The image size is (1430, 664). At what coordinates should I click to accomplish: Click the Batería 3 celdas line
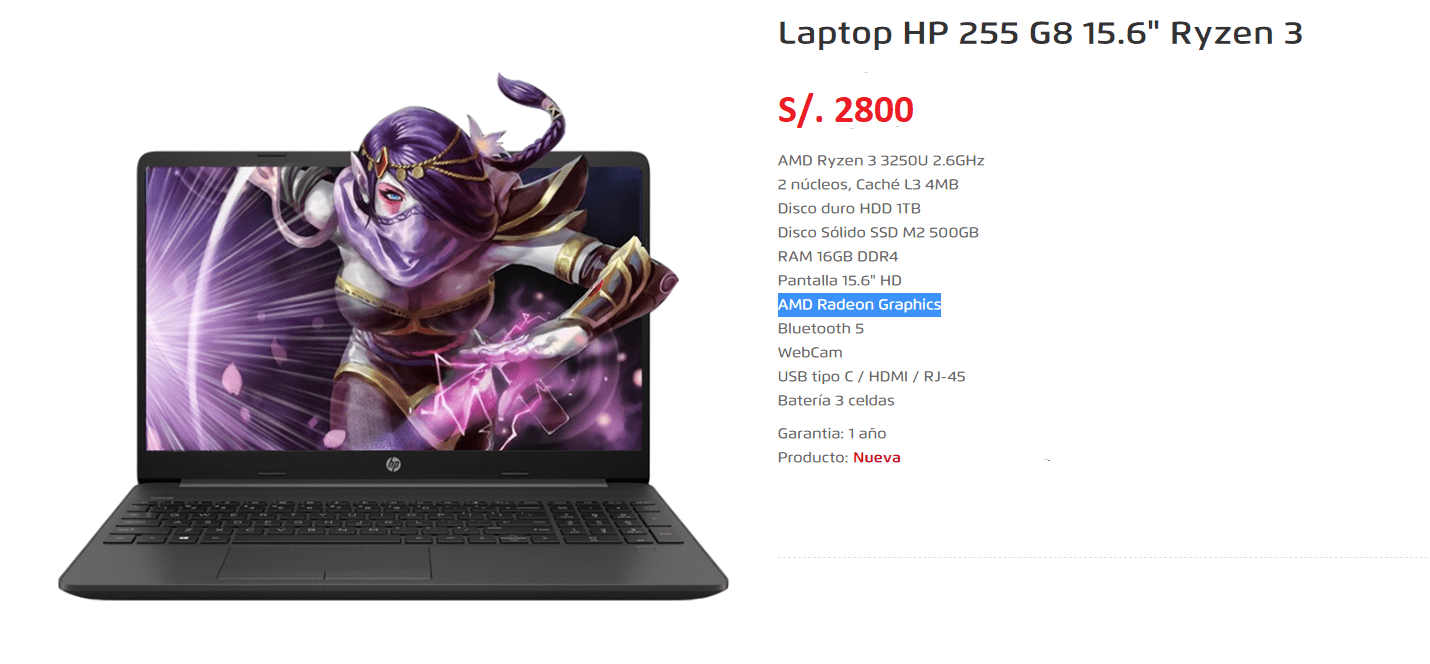[836, 400]
